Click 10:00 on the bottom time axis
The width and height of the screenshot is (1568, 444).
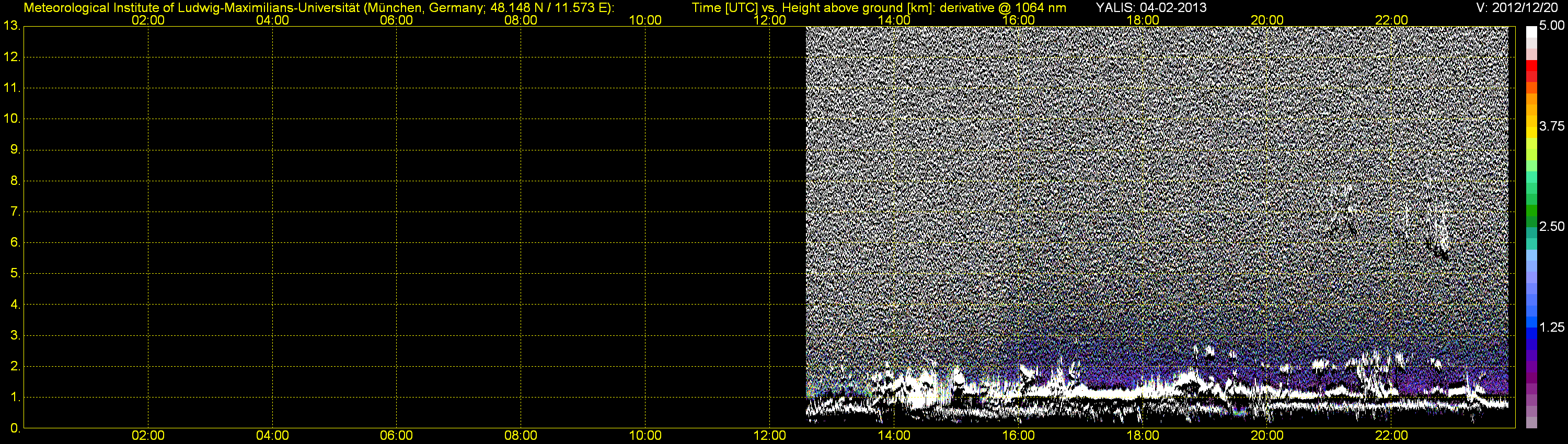point(645,436)
